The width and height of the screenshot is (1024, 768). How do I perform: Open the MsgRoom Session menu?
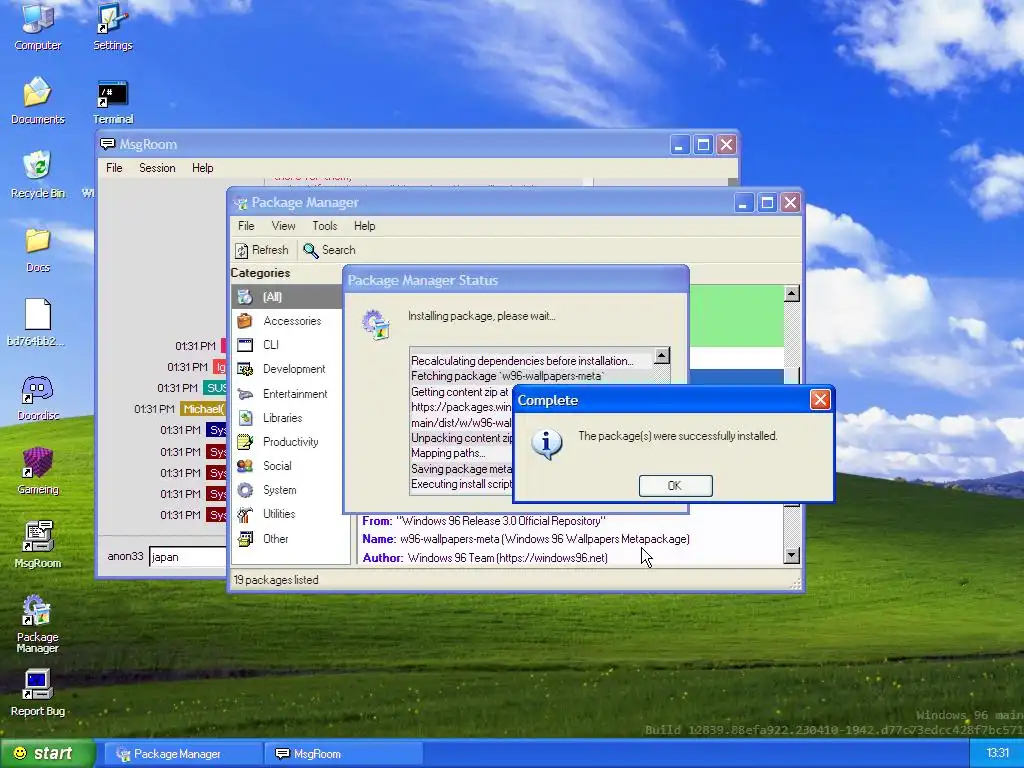pos(157,168)
